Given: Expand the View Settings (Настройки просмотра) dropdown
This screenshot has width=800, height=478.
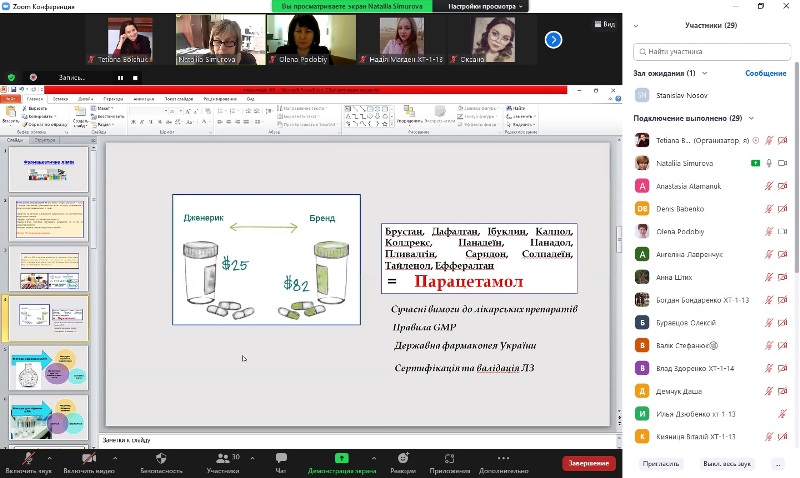Looking at the screenshot, I should (x=486, y=6).
